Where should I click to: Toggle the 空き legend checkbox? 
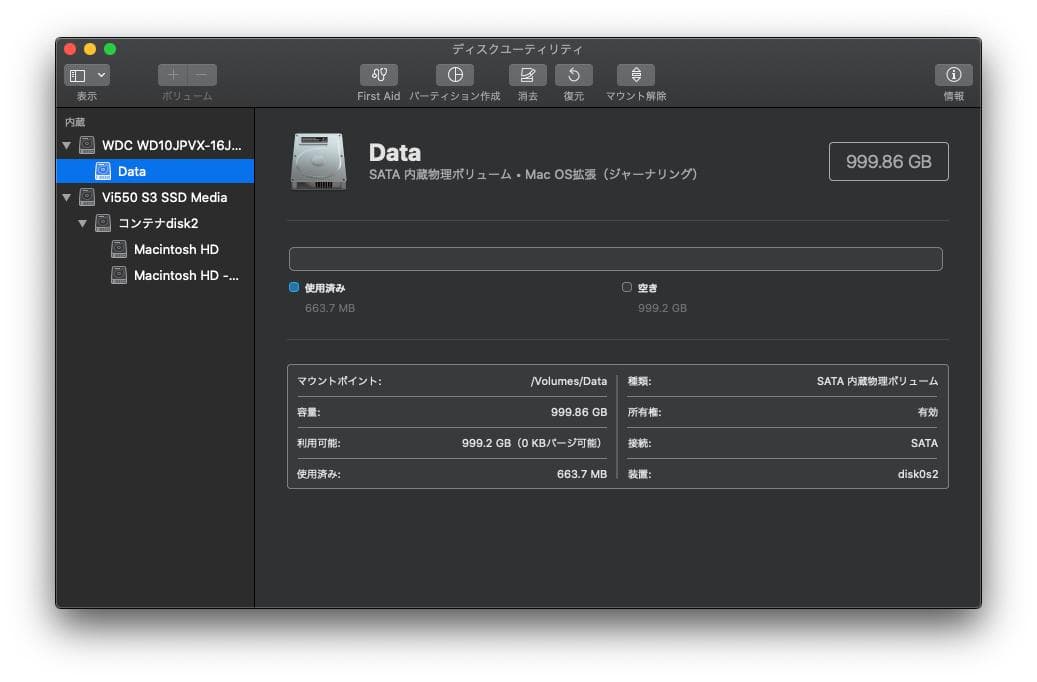click(x=629, y=287)
